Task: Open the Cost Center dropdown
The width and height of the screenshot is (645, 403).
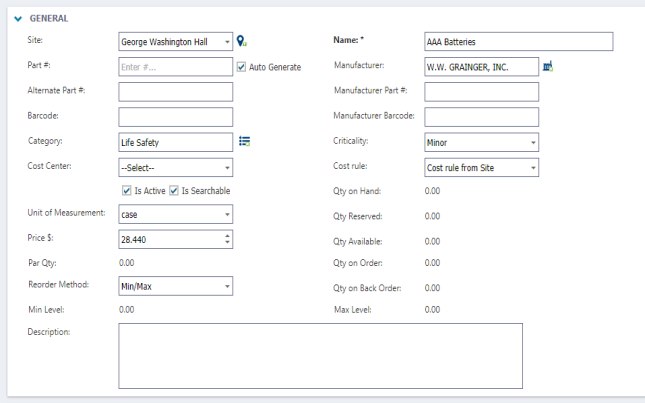Action: point(176,167)
